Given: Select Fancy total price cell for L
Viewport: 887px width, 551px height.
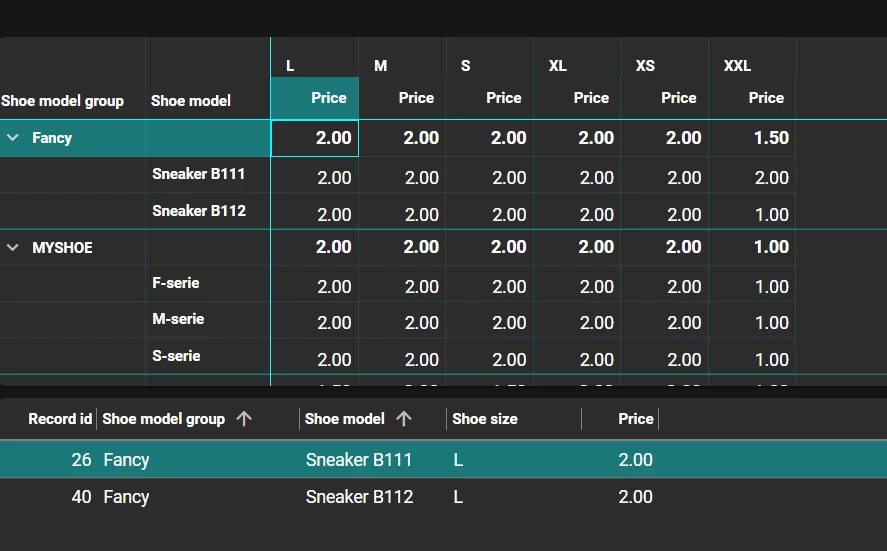Looking at the screenshot, I should click(315, 138).
